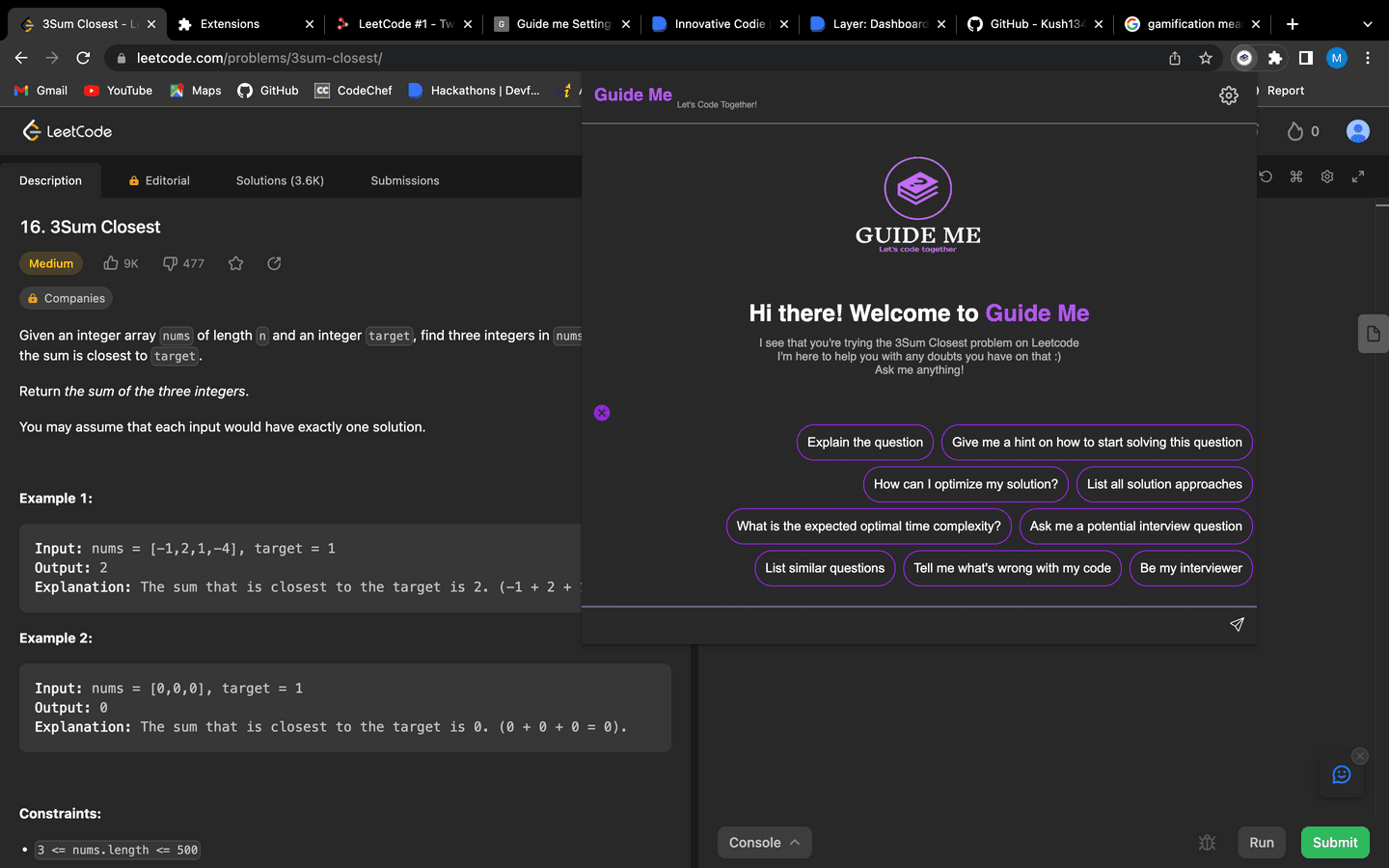The width and height of the screenshot is (1389, 868).
Task: Open Guide Me settings gear
Action: (x=1228, y=95)
